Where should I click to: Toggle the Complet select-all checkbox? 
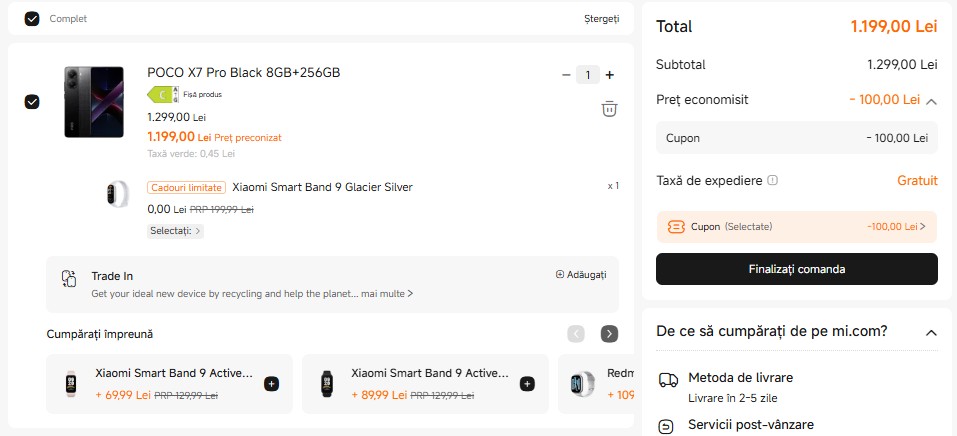coord(32,19)
